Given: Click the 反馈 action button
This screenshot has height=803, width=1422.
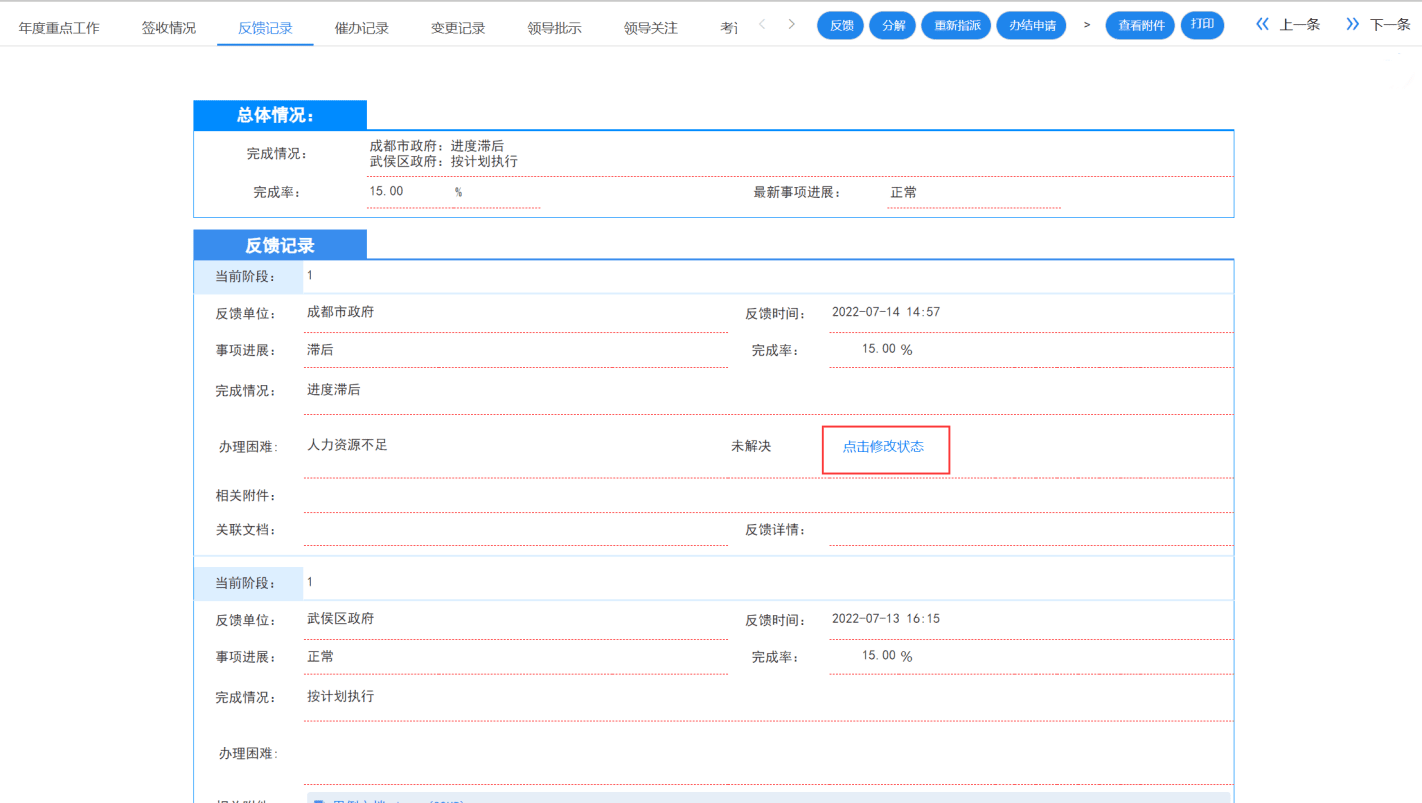Looking at the screenshot, I should pos(840,25).
